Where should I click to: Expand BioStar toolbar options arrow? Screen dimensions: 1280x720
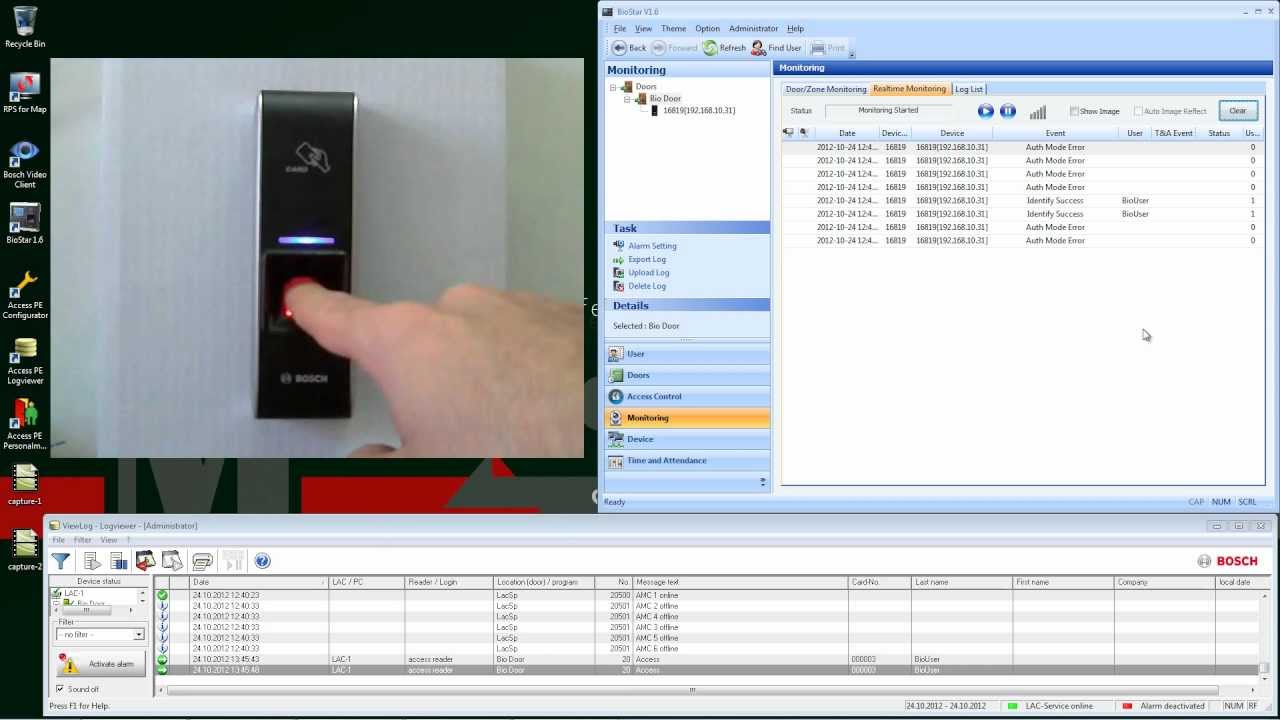coord(852,55)
